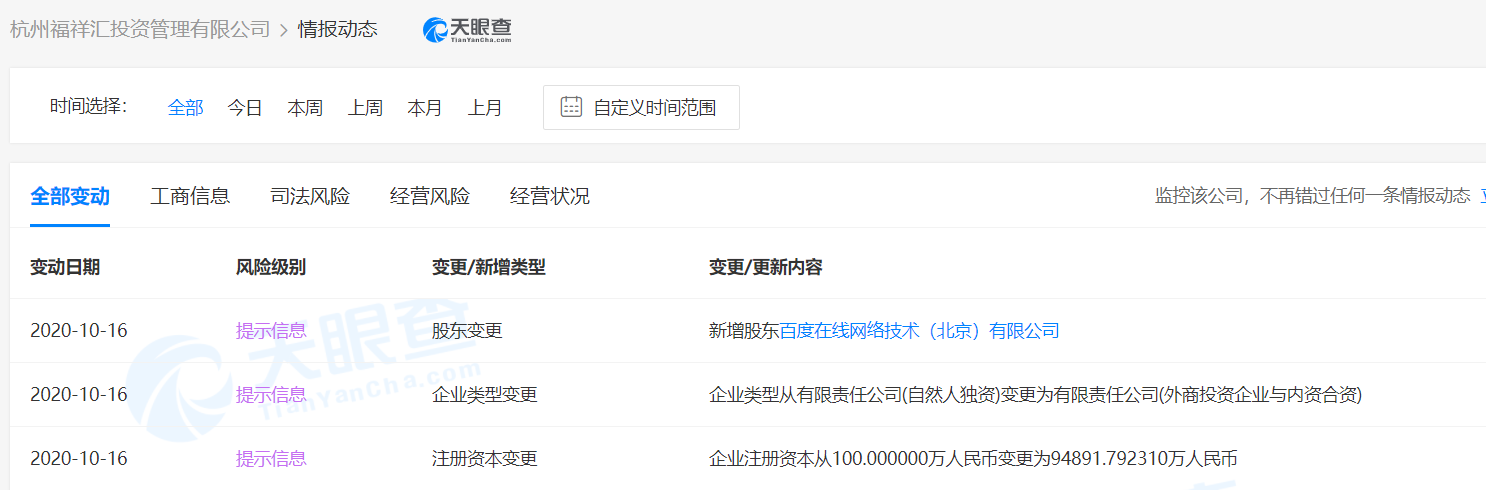Click 提示信息 in the 股东变更 row
This screenshot has width=1486, height=490.
(x=271, y=331)
